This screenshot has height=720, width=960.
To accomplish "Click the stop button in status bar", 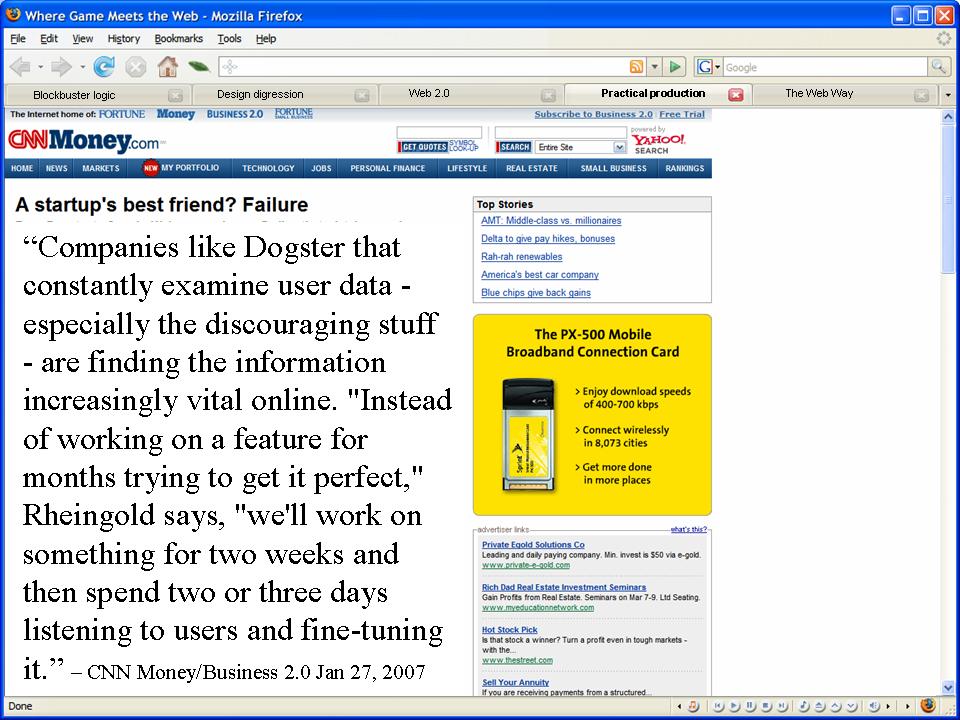I will (766, 706).
